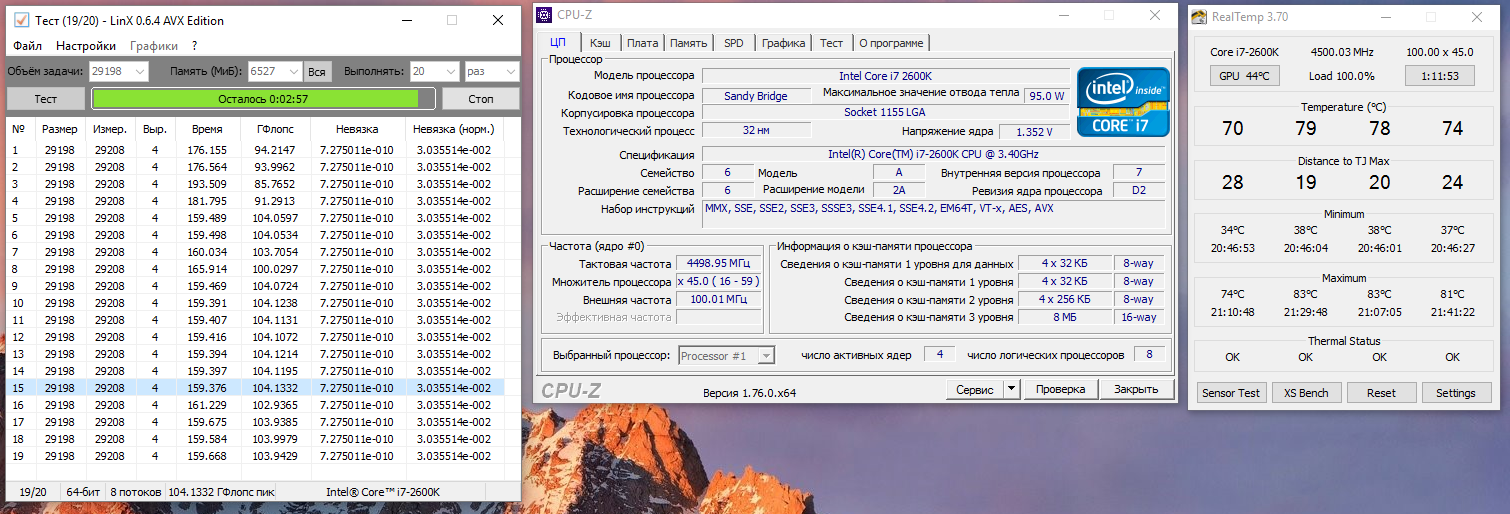Click the XS Bench button in RealTemp
The image size is (1510, 514).
pos(1306,393)
